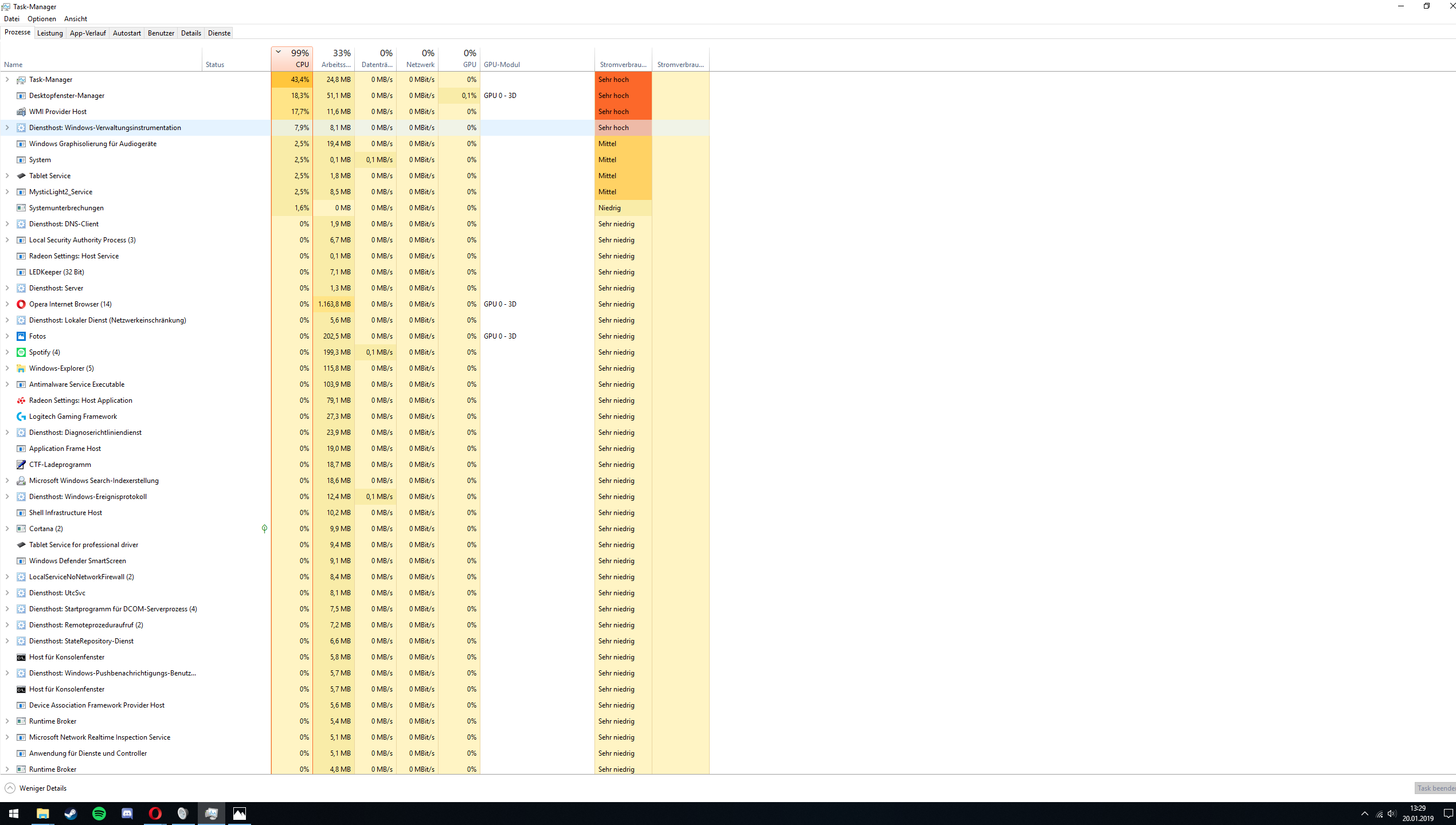Click the CTF-Ladeprogramm process icon
Screen dimensions: 1456x825
[21, 465]
